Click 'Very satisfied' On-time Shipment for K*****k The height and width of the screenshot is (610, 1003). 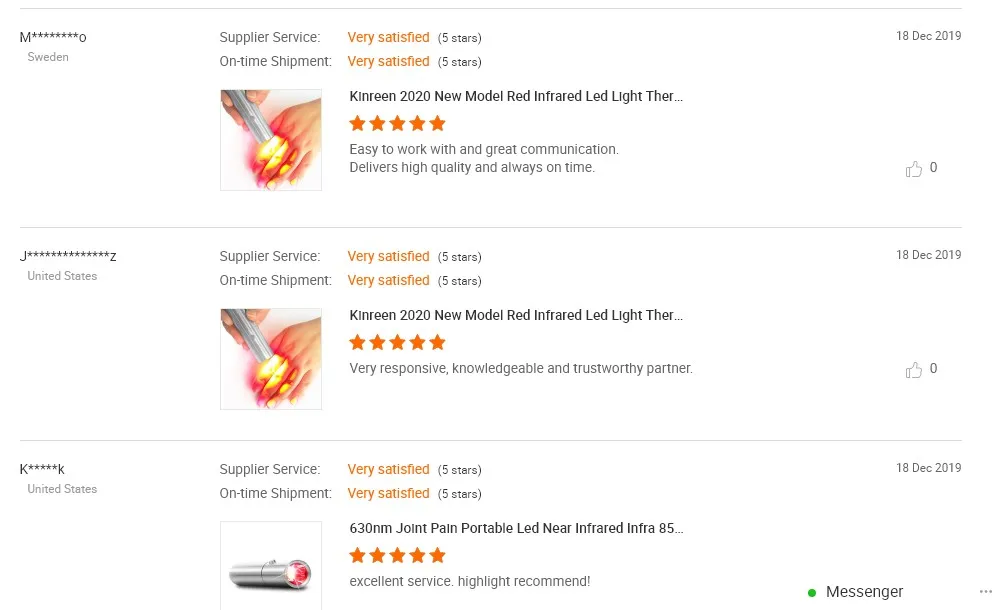388,494
